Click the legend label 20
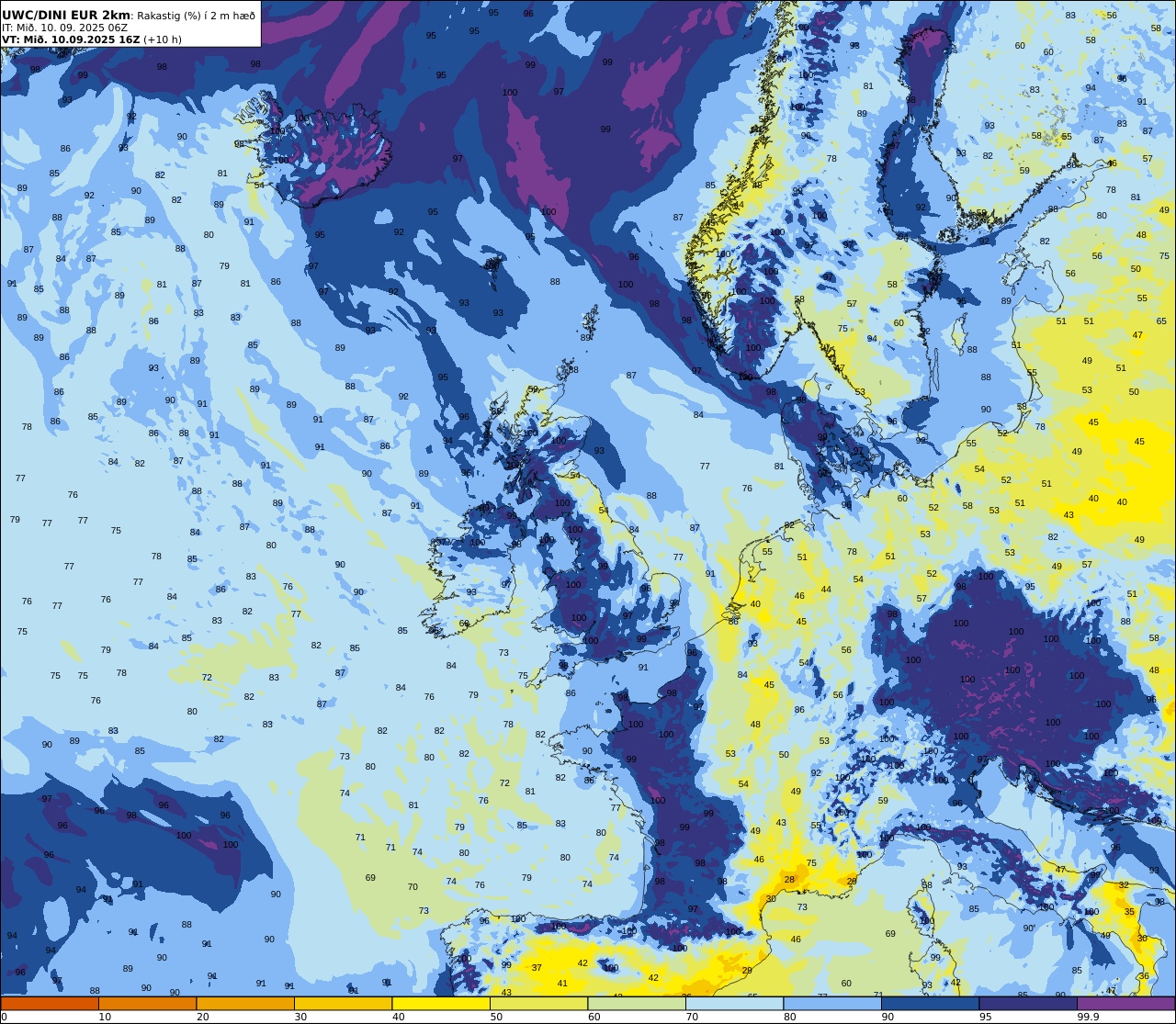This screenshot has width=1176, height=1024. tap(203, 1017)
